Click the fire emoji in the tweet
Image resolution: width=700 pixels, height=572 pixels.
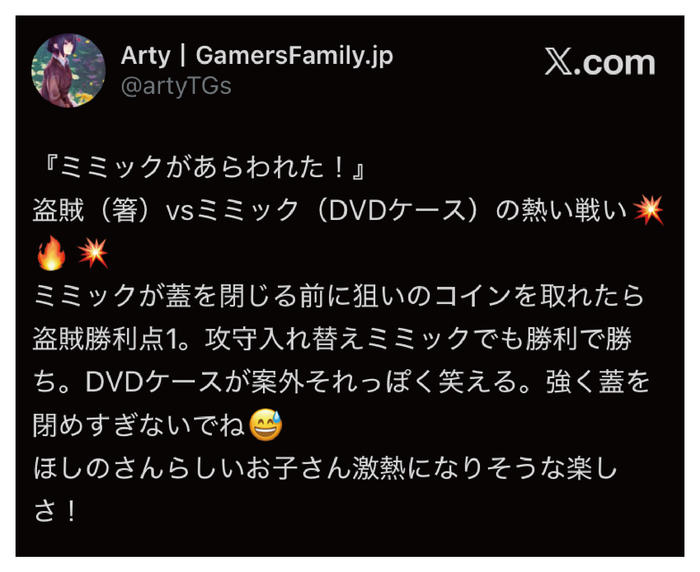(51, 253)
